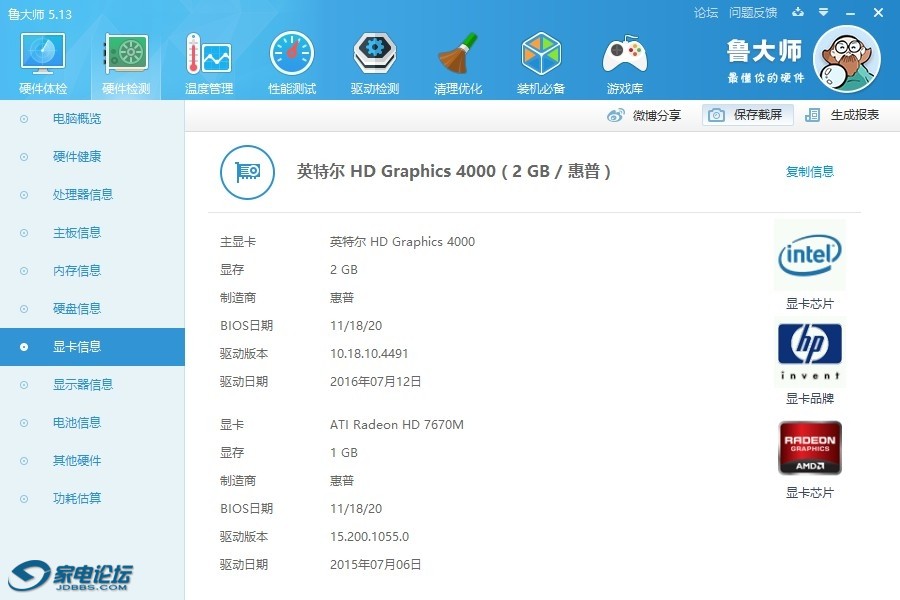Open the title bar dropdown menu triangle
Screen dimensions: 900x600
pyautogui.click(x=824, y=12)
